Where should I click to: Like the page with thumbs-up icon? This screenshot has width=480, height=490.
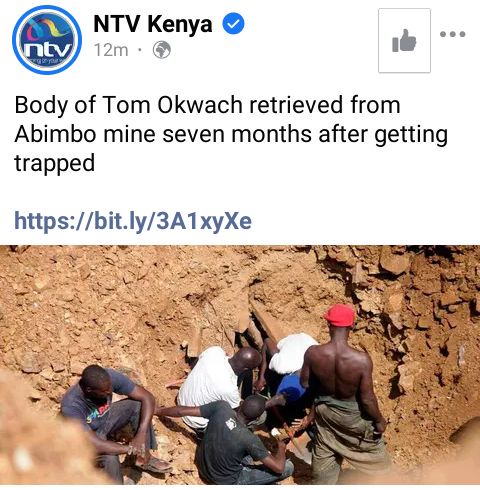[x=404, y=40]
